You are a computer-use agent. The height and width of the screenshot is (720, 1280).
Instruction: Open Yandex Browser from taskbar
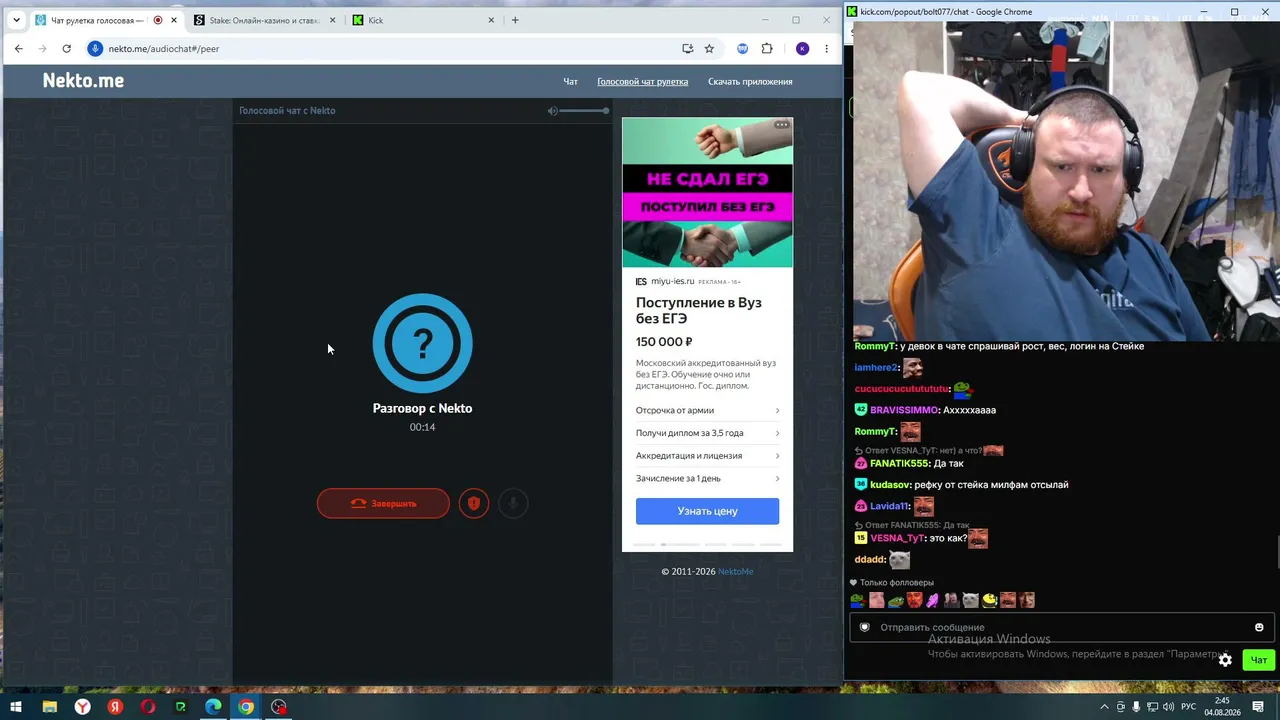(82, 707)
